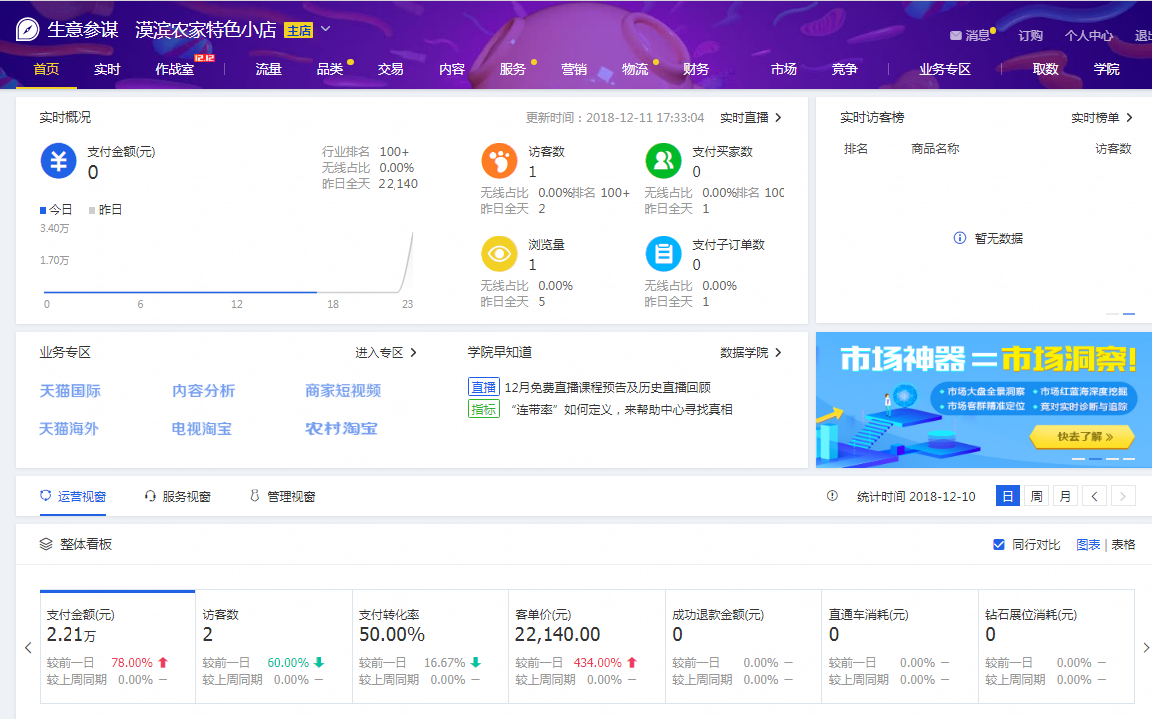Open 天猫国际 business zone link

[70, 391]
